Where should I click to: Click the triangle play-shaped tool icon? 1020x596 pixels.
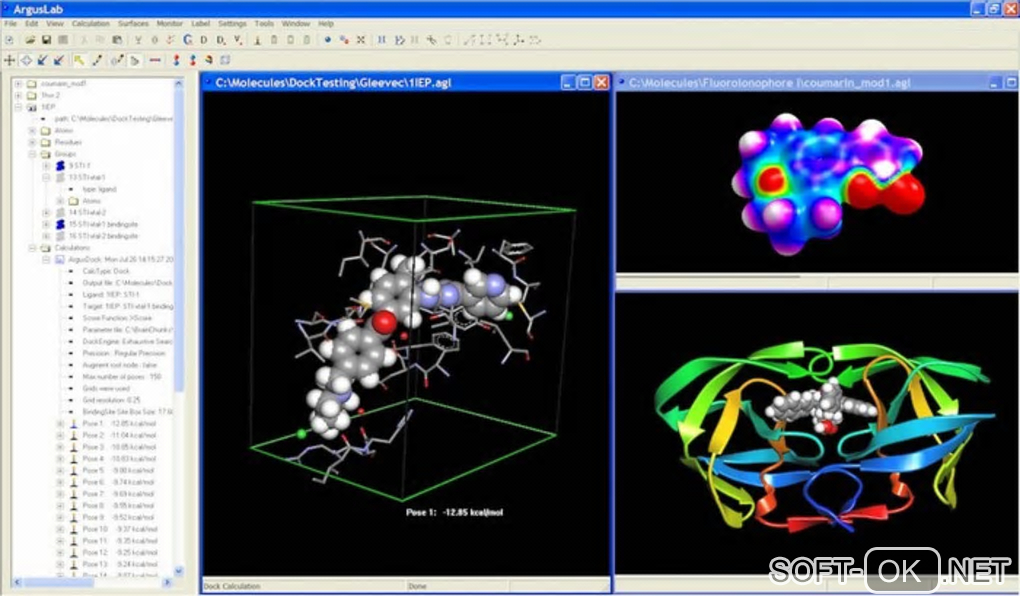[x=135, y=60]
